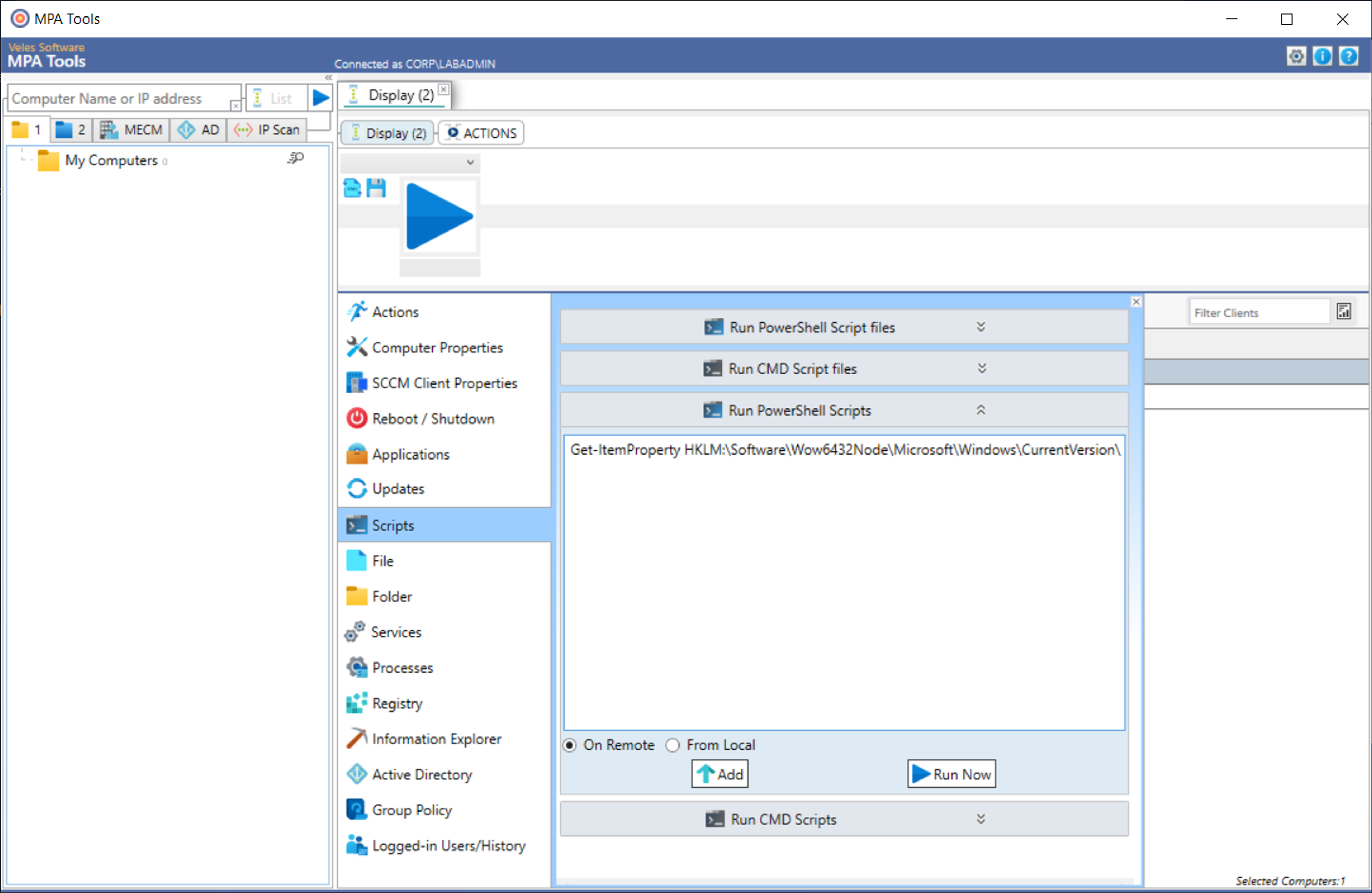Open Information Explorer section

point(444,739)
